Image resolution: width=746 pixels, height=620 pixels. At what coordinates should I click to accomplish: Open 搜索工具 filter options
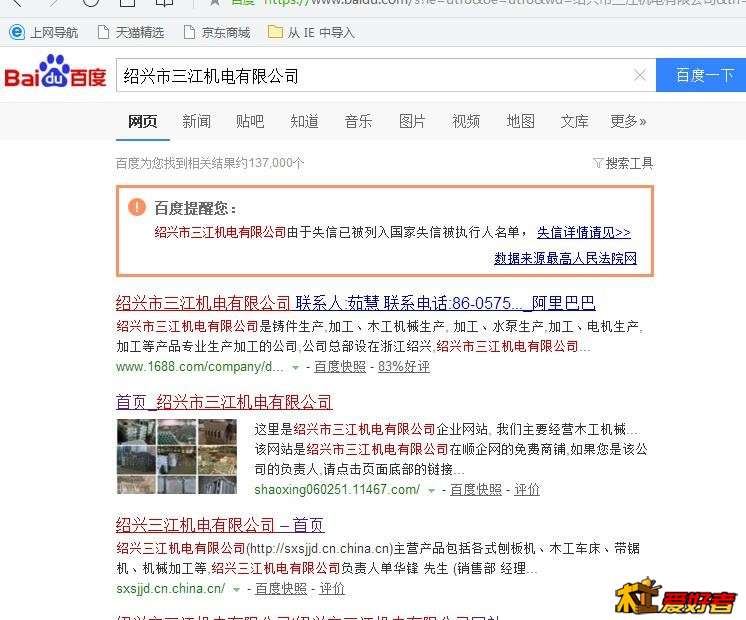point(623,163)
